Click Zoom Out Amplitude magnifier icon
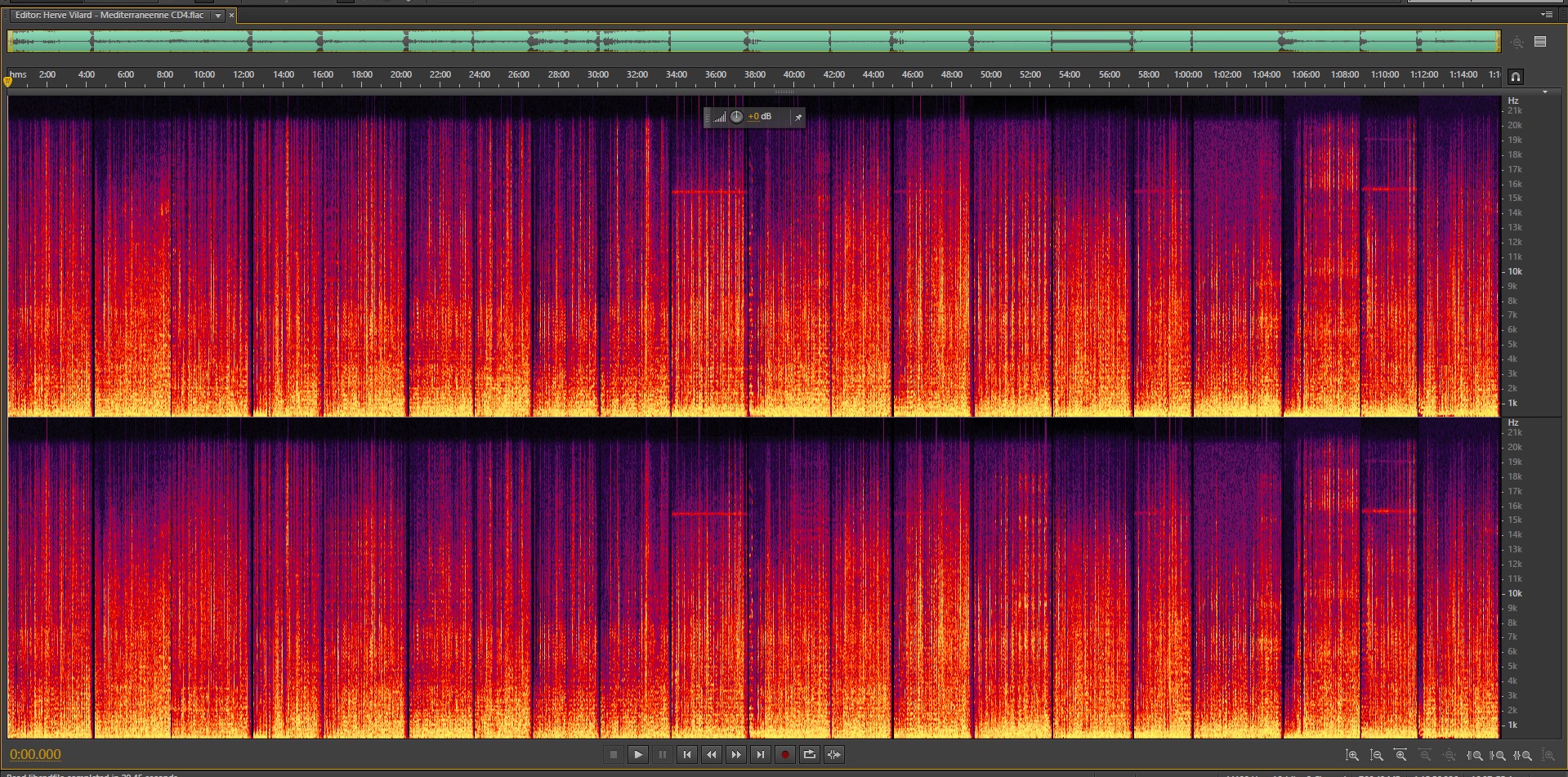 tap(1377, 755)
